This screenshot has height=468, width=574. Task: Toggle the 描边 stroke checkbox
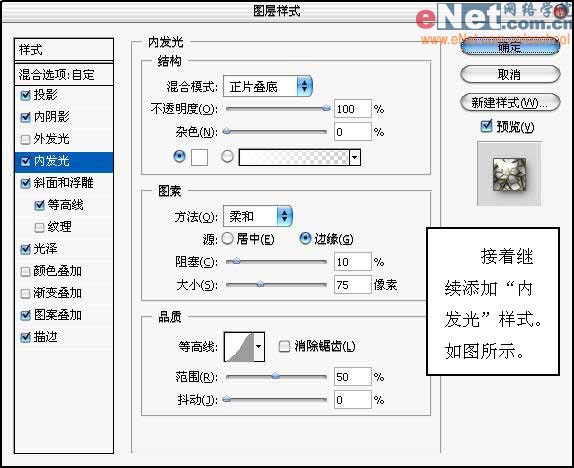coord(25,337)
